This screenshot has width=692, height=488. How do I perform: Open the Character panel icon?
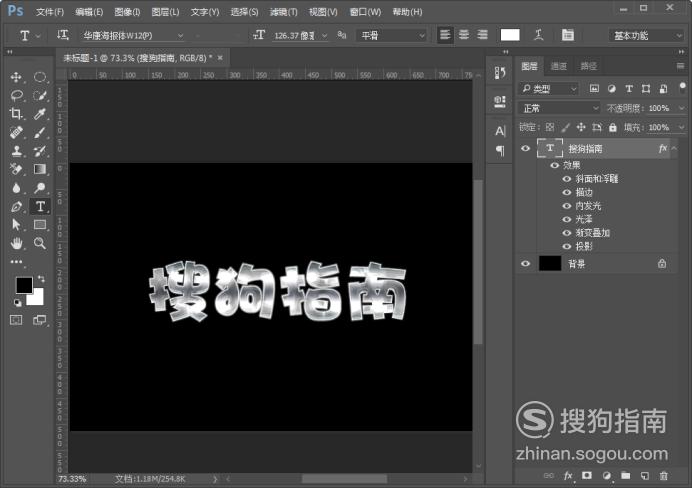[x=500, y=131]
